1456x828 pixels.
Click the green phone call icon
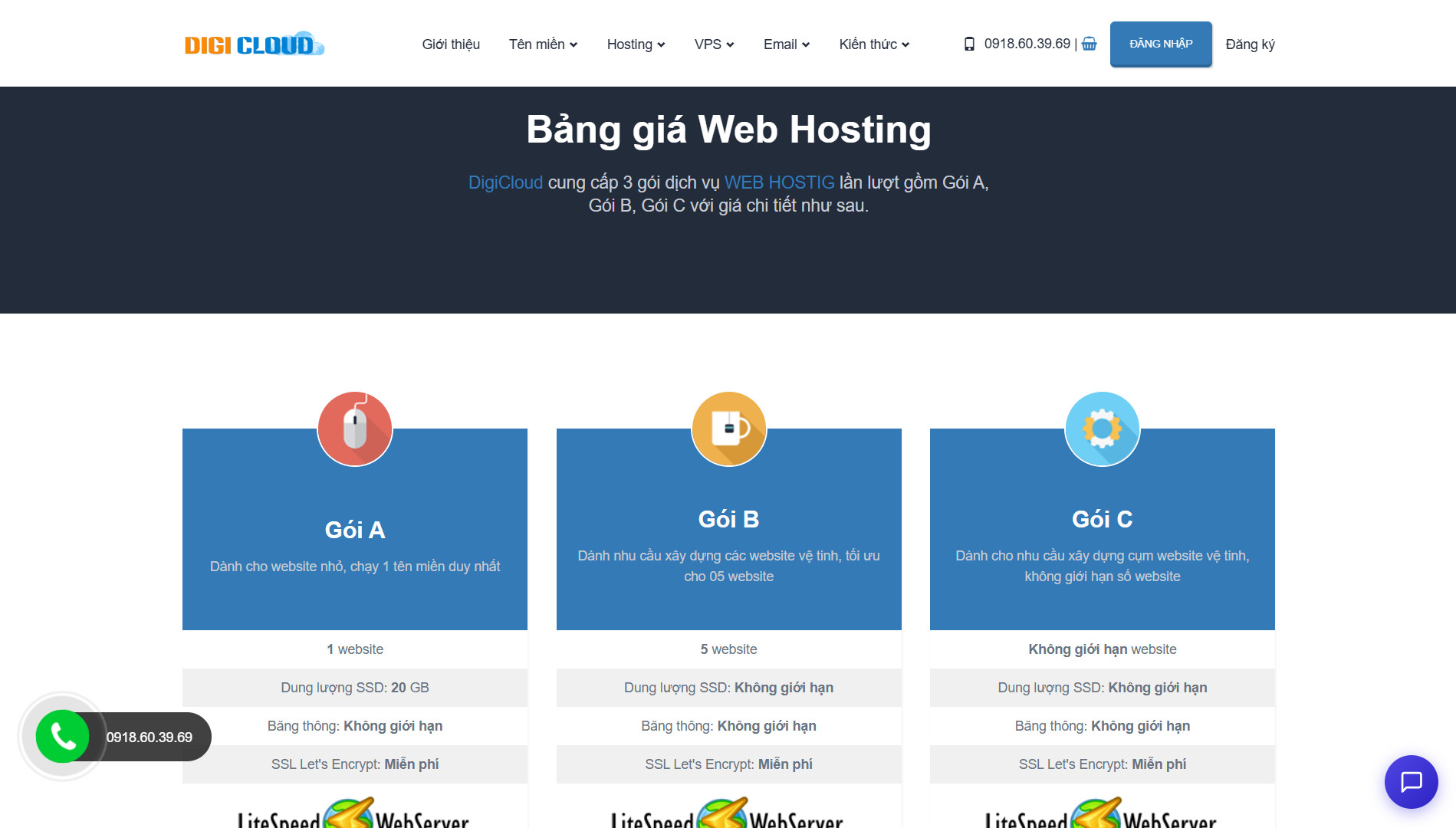coord(62,737)
